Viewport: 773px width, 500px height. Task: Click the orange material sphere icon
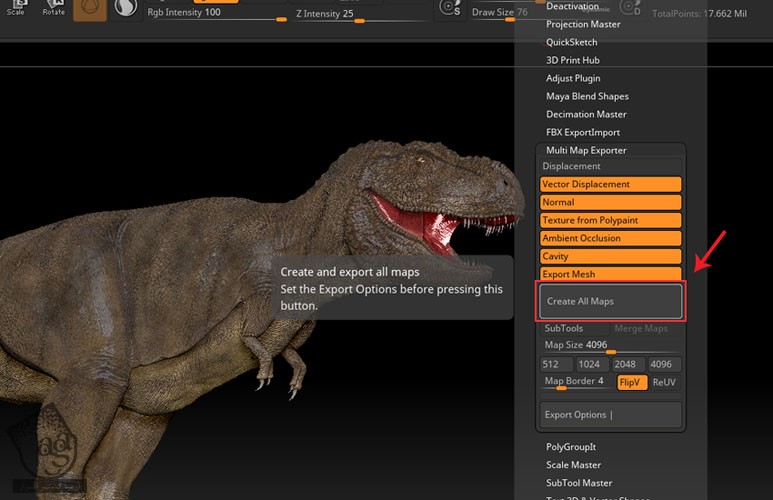[x=90, y=9]
